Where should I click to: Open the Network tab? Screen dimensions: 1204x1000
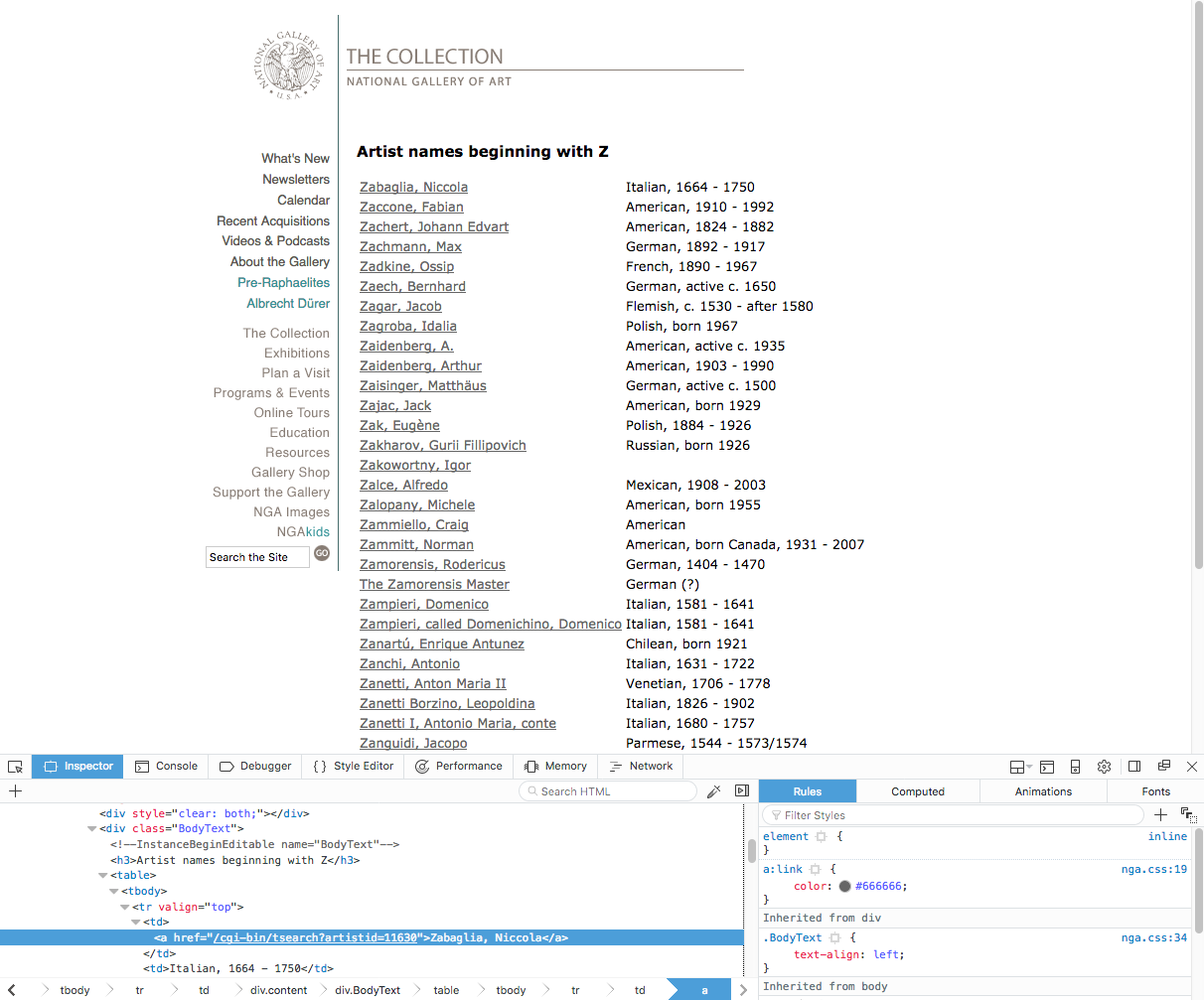(x=641, y=767)
